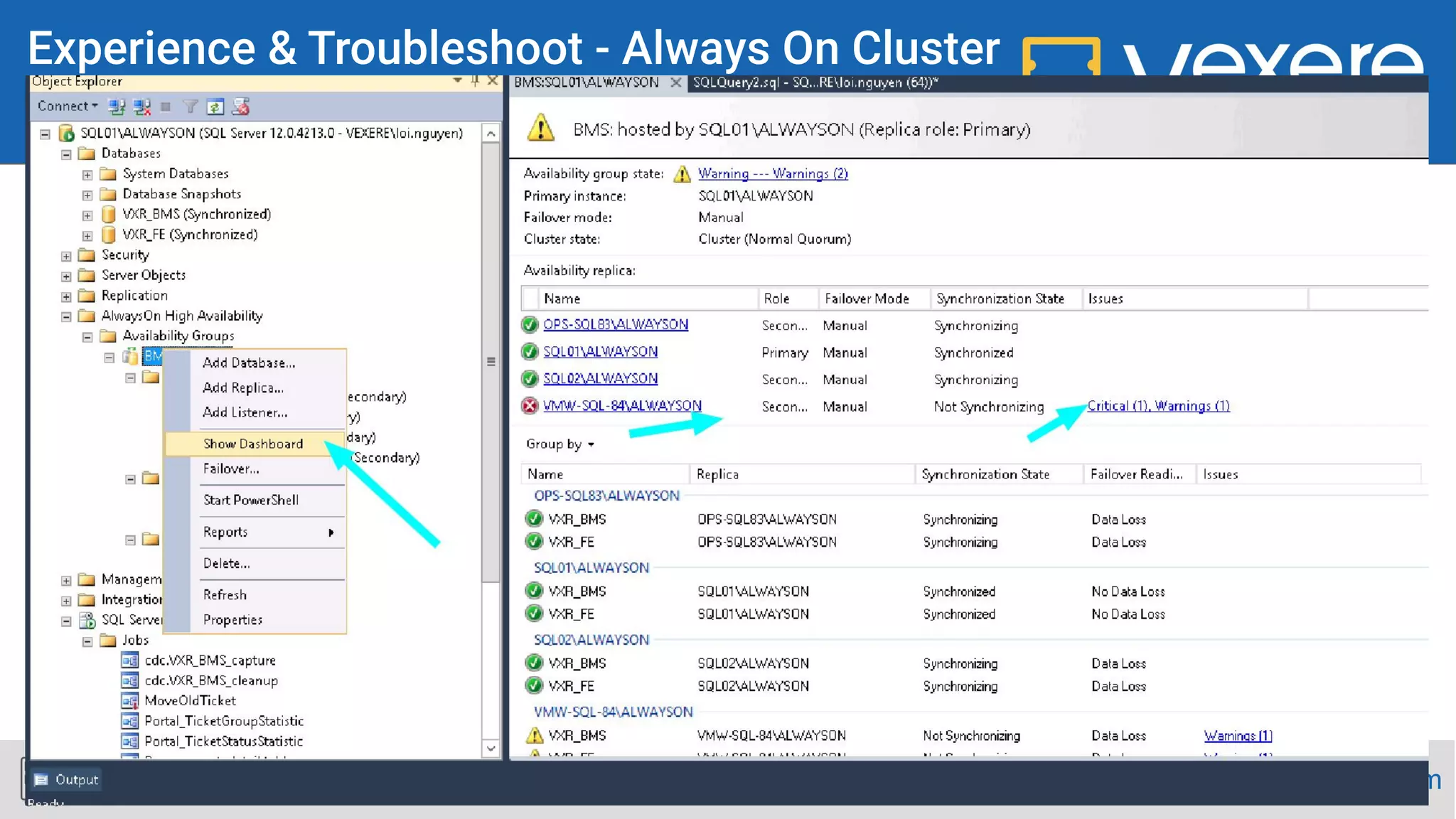Open the Object Explorer window position dropdown

[457, 81]
